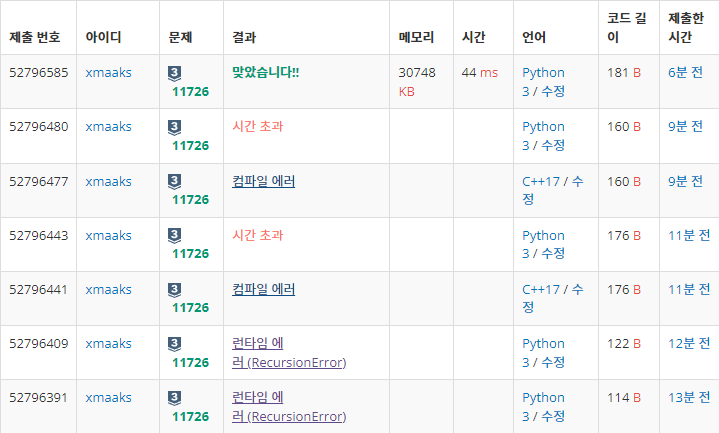The height and width of the screenshot is (433, 719).
Task: View compile error details for submission 52796441
Action: (x=264, y=289)
